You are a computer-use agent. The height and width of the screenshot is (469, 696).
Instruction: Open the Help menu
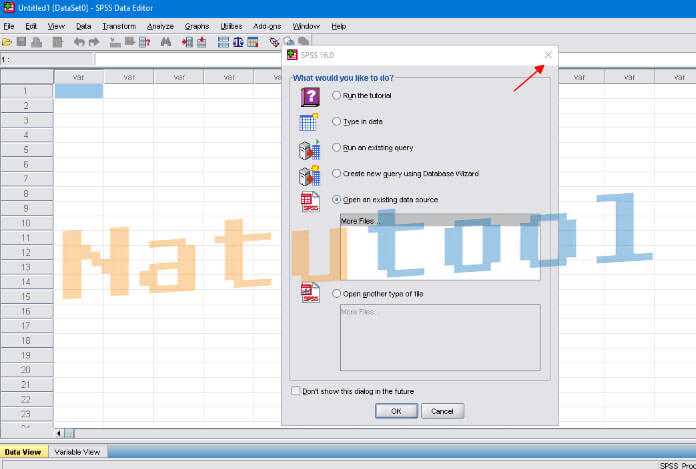click(339, 27)
